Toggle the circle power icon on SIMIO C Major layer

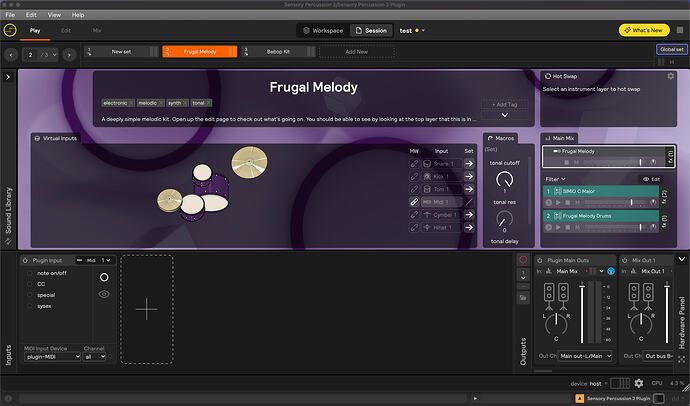[x=548, y=202]
